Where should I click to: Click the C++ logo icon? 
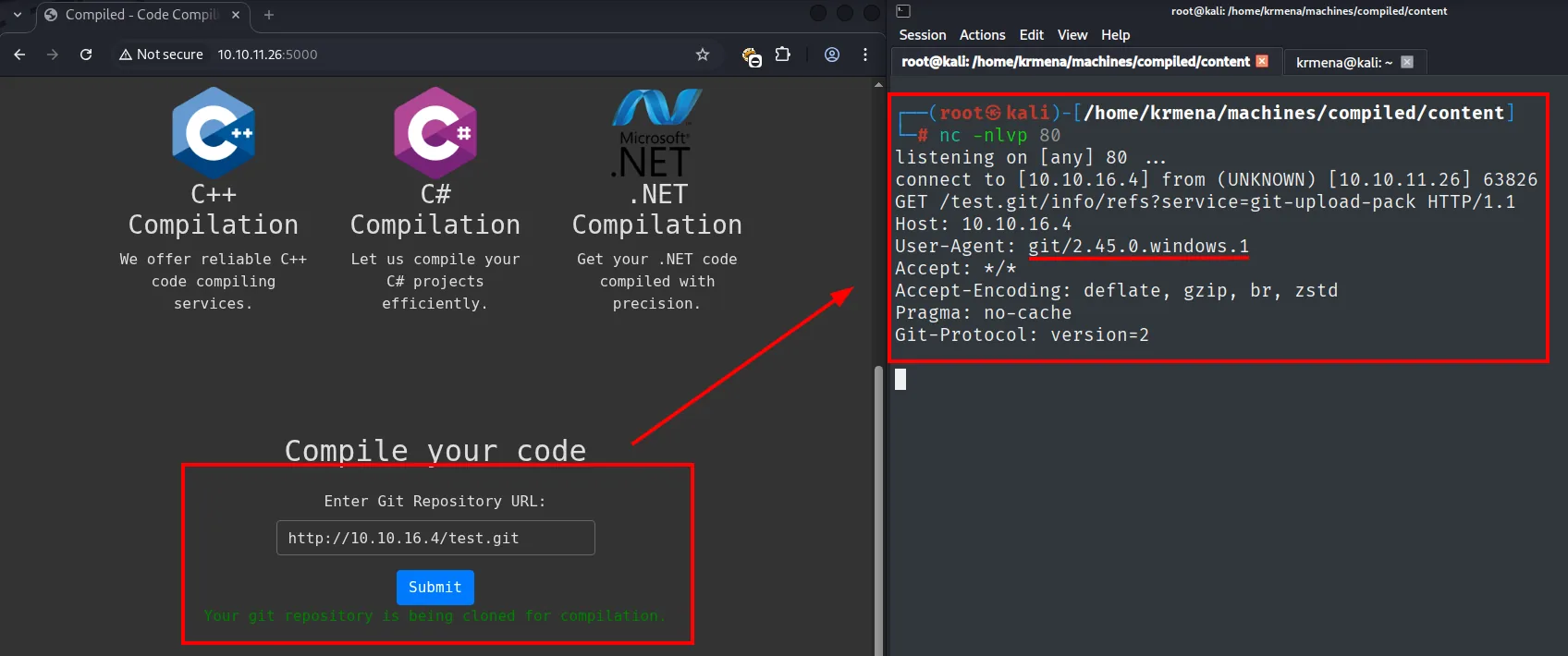coord(214,133)
